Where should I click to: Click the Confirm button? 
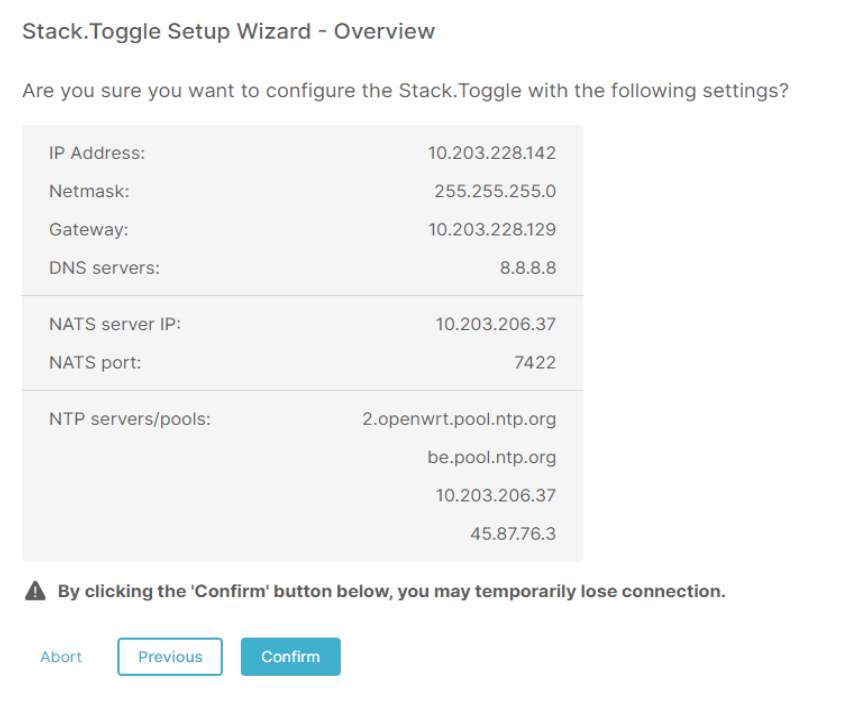coord(291,657)
